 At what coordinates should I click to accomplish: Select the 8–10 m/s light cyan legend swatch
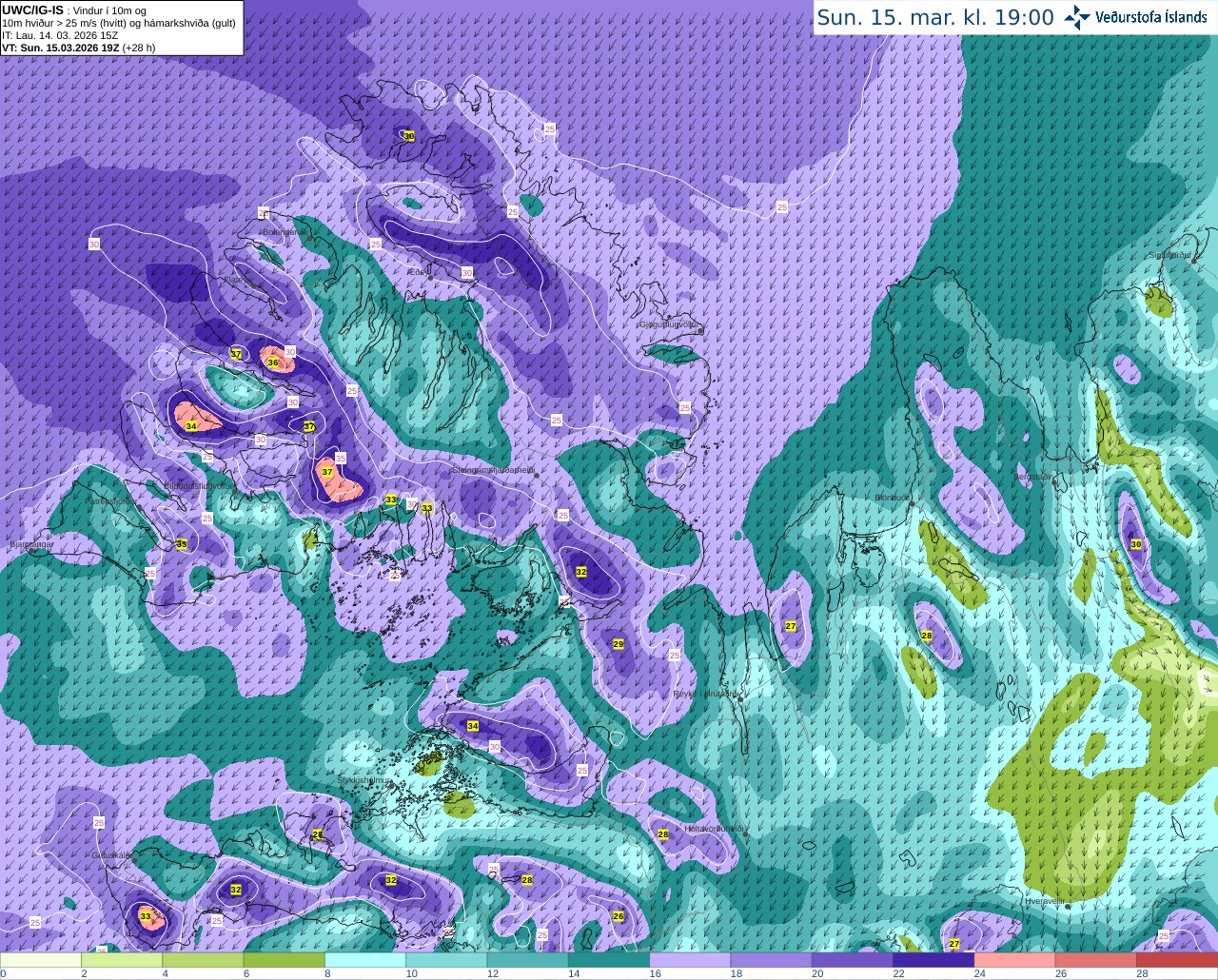tap(365, 960)
